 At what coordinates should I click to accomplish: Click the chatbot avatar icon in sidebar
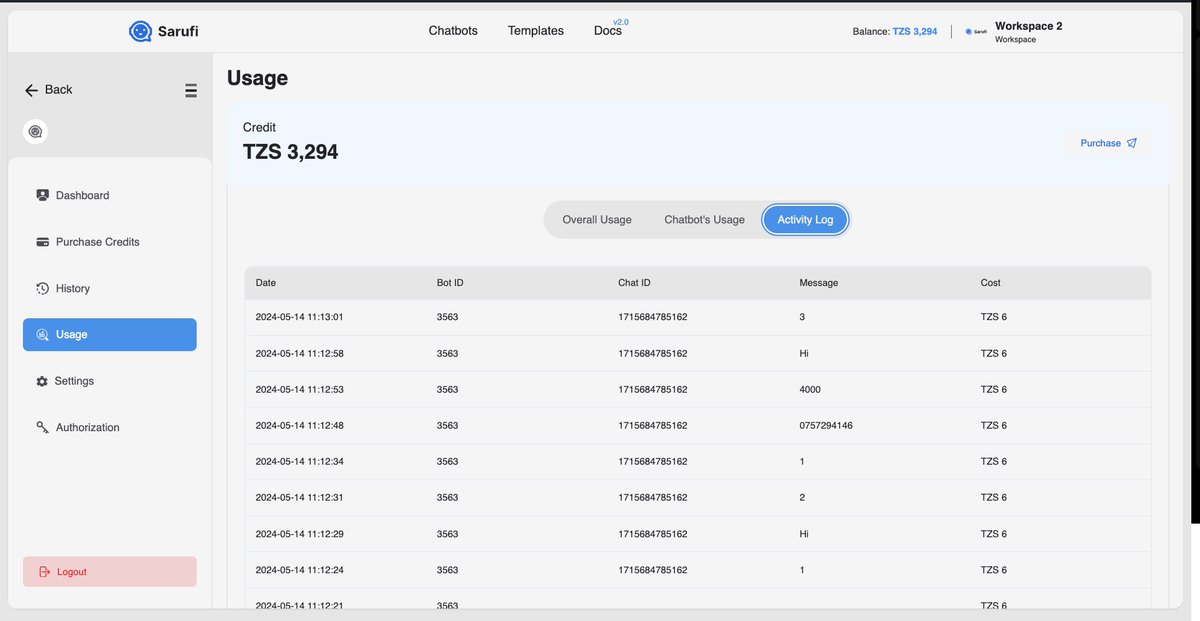click(35, 131)
